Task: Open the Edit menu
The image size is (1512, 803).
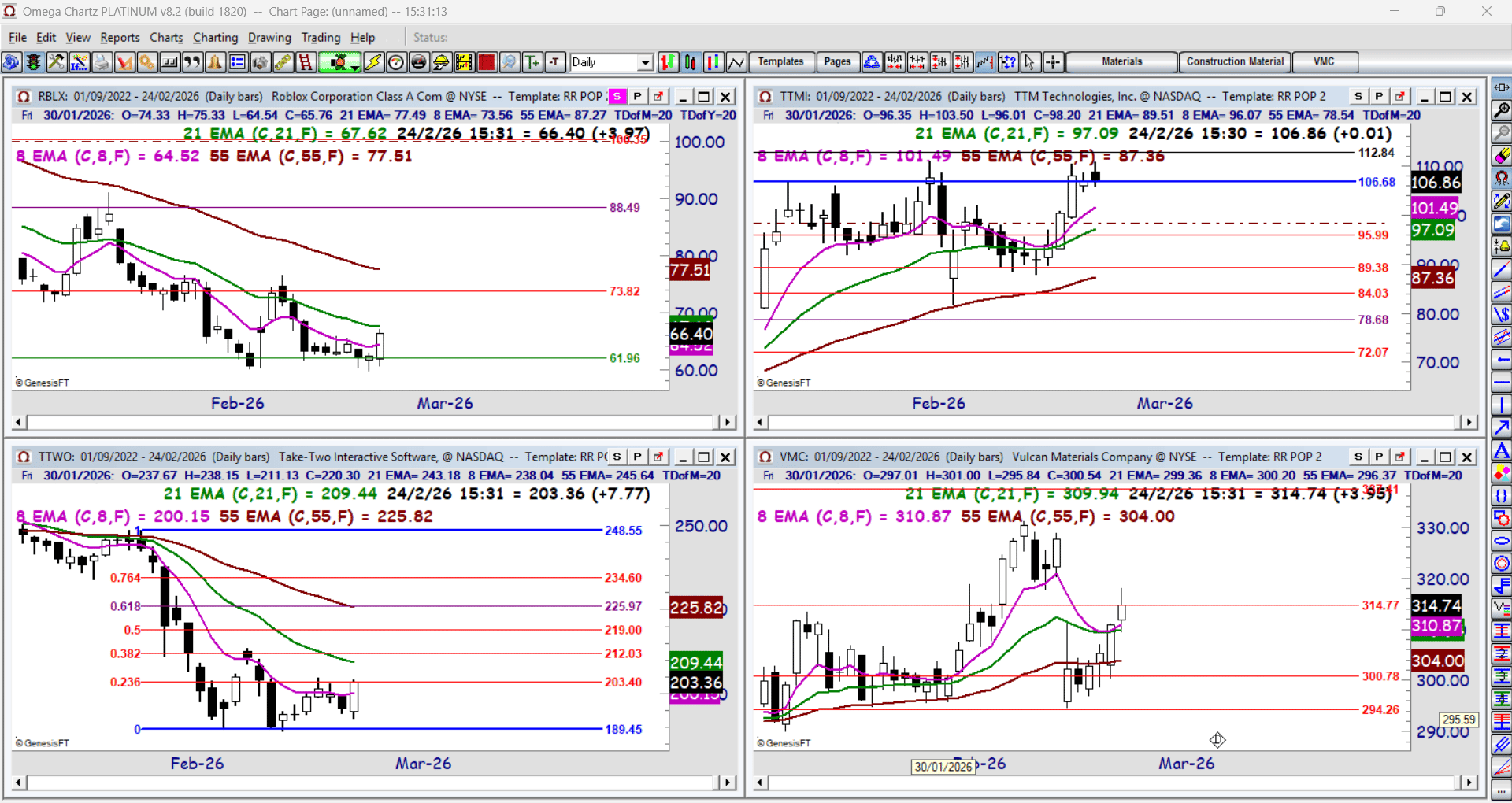Action: click(46, 37)
